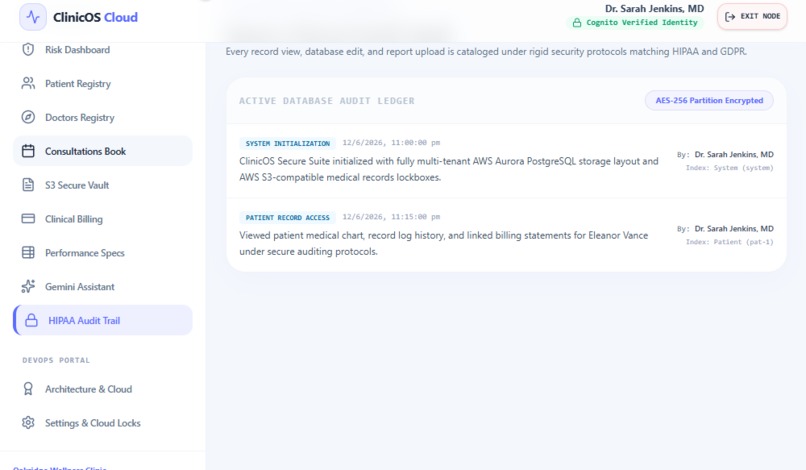Click the Performance Specs table icon
This screenshot has height=470, width=806.
pos(28,252)
